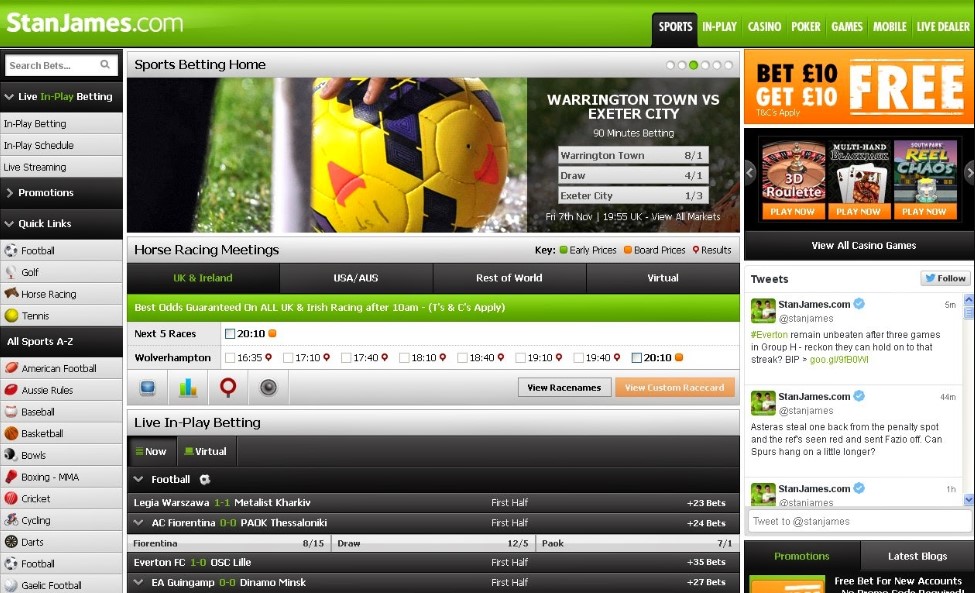Click the Aussie Rules icon
This screenshot has width=975, height=593.
11,390
